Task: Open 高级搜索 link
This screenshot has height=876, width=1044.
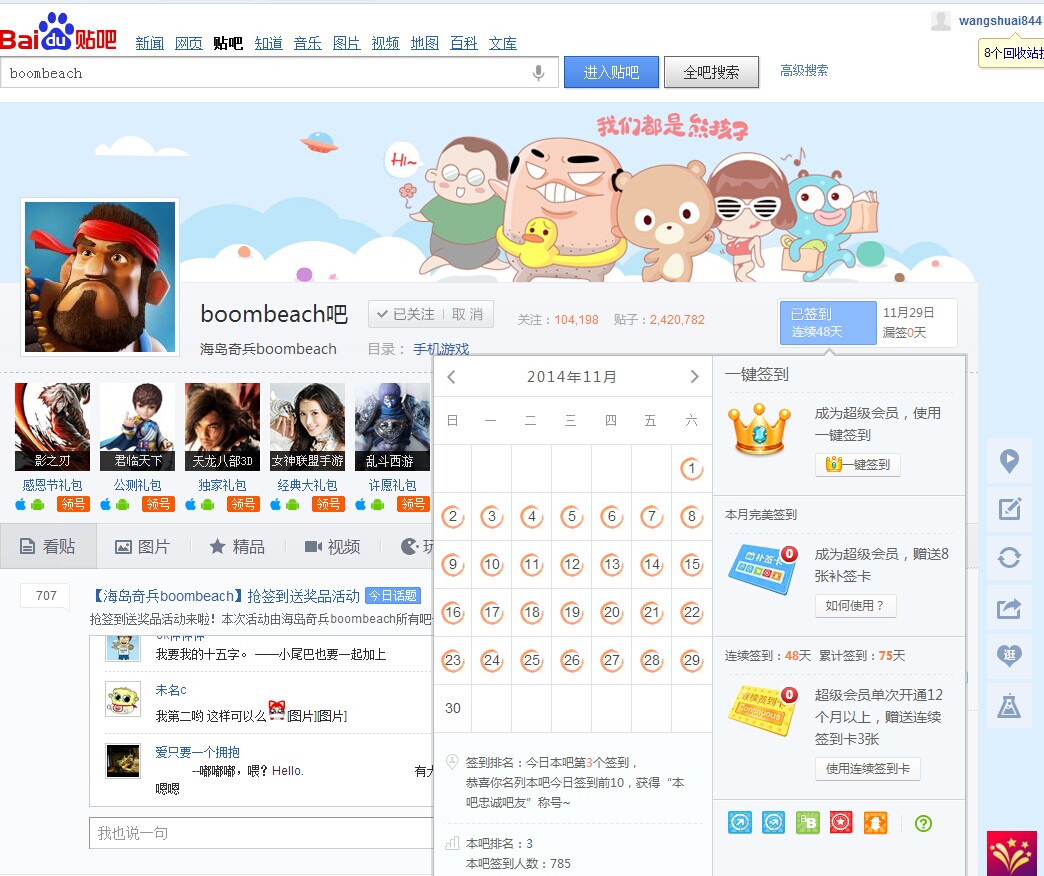Action: point(804,71)
